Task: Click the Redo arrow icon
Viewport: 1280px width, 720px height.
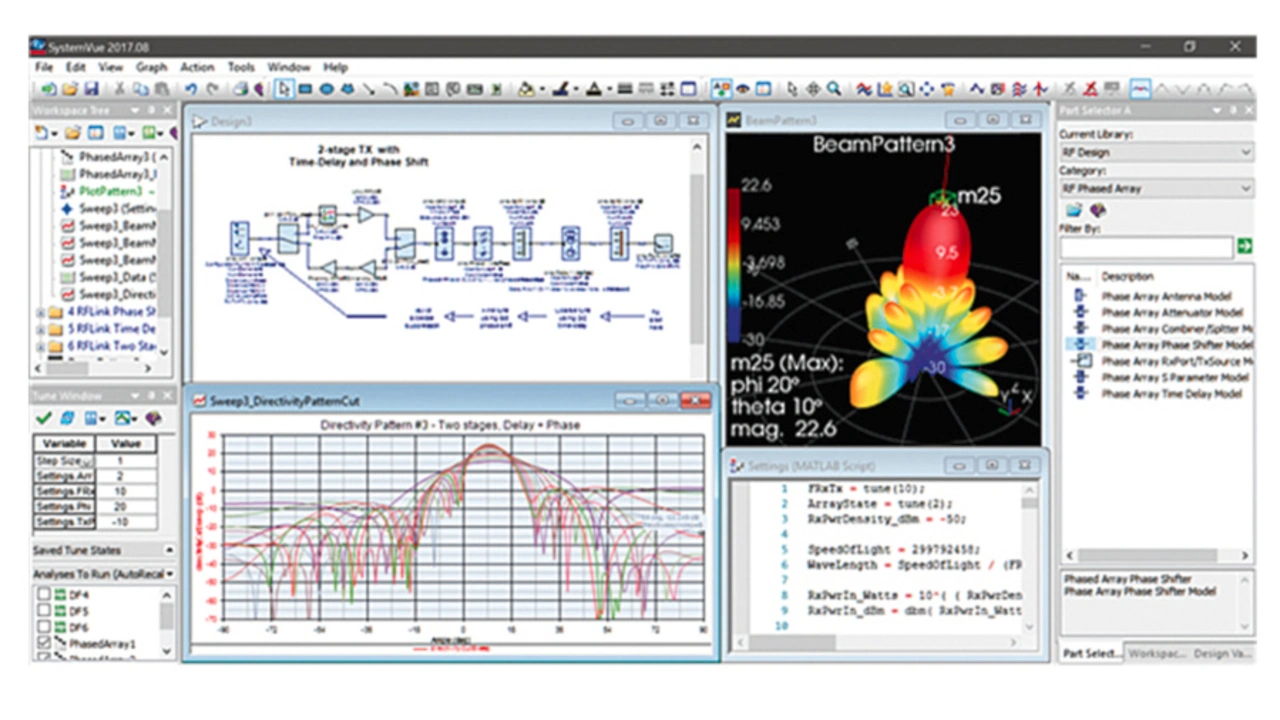Action: click(212, 89)
